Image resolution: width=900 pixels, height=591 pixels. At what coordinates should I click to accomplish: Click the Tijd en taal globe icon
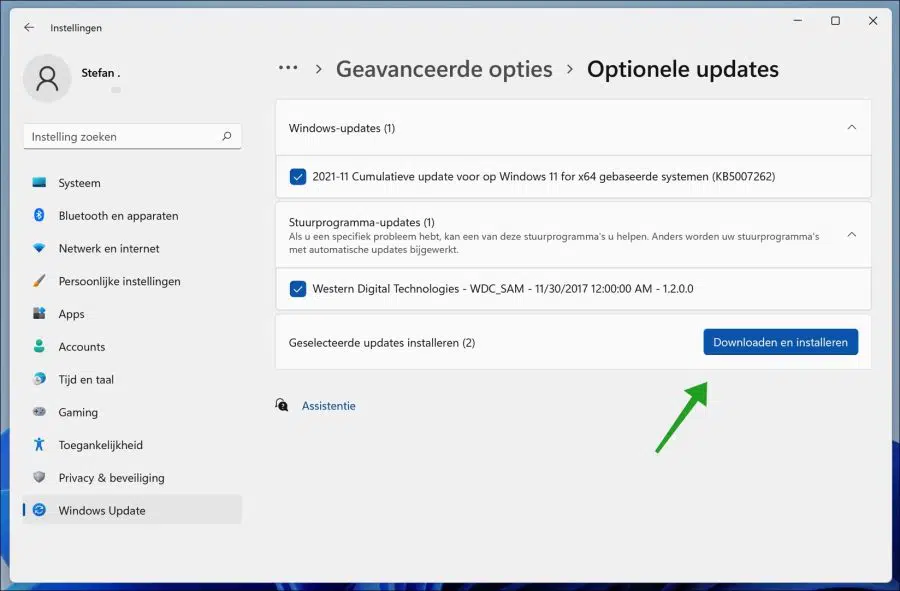click(x=39, y=379)
